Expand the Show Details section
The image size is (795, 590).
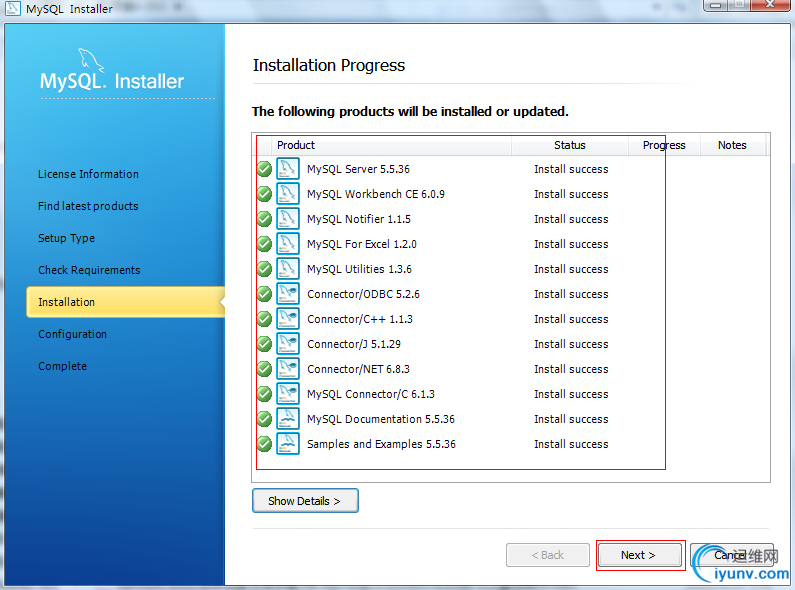pos(305,501)
